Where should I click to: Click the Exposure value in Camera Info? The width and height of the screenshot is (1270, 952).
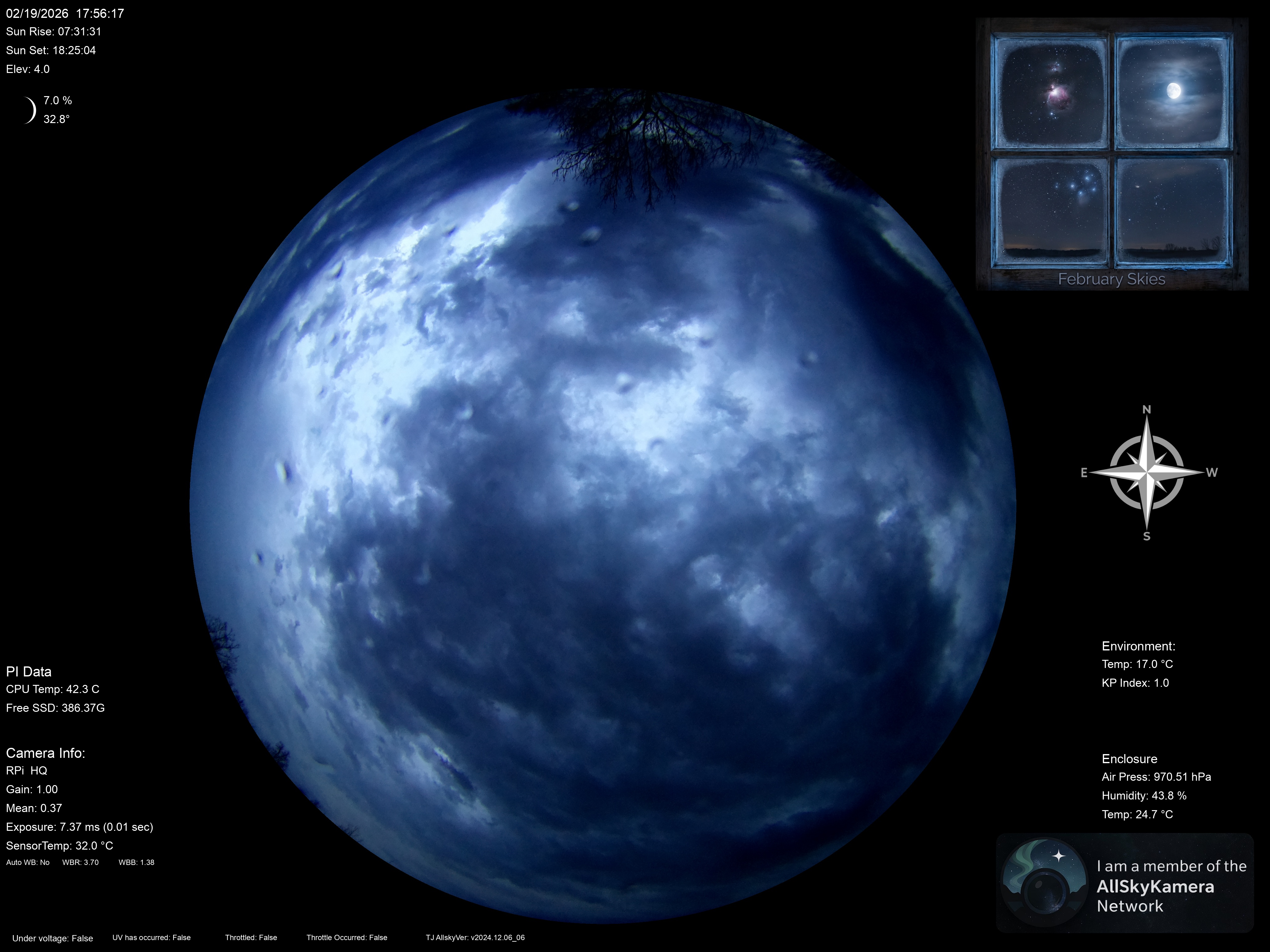point(80,827)
